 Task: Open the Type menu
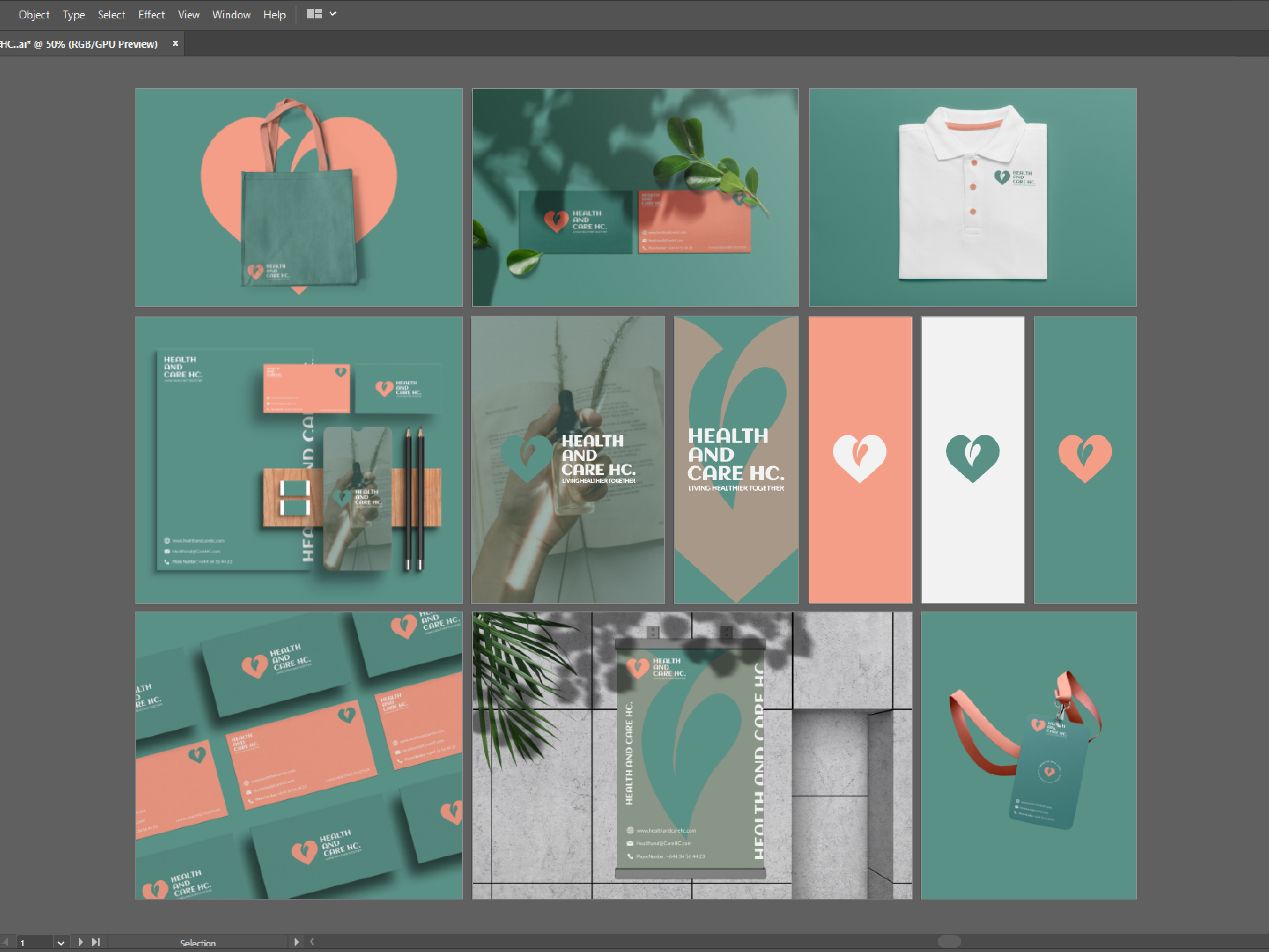(x=73, y=15)
